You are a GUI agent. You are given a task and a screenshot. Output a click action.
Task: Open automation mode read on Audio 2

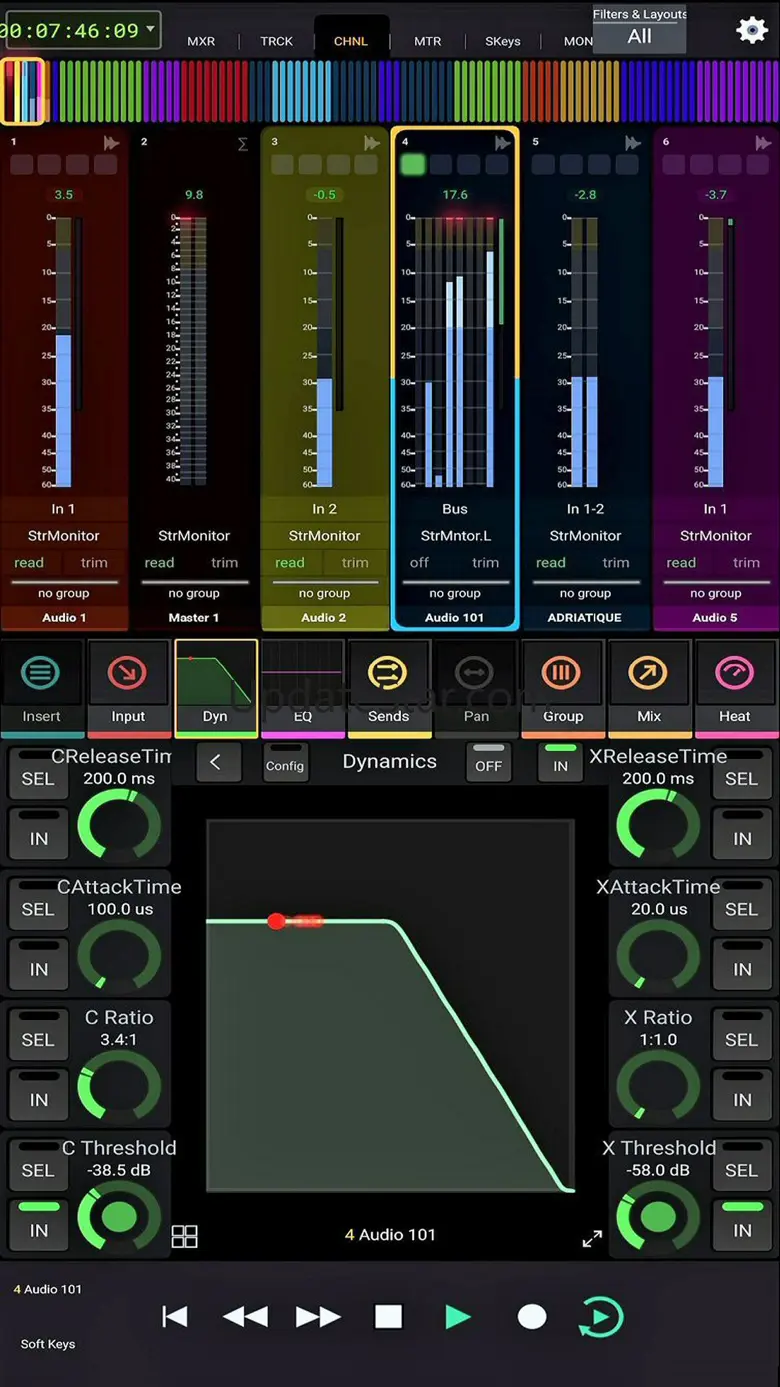[x=290, y=563]
